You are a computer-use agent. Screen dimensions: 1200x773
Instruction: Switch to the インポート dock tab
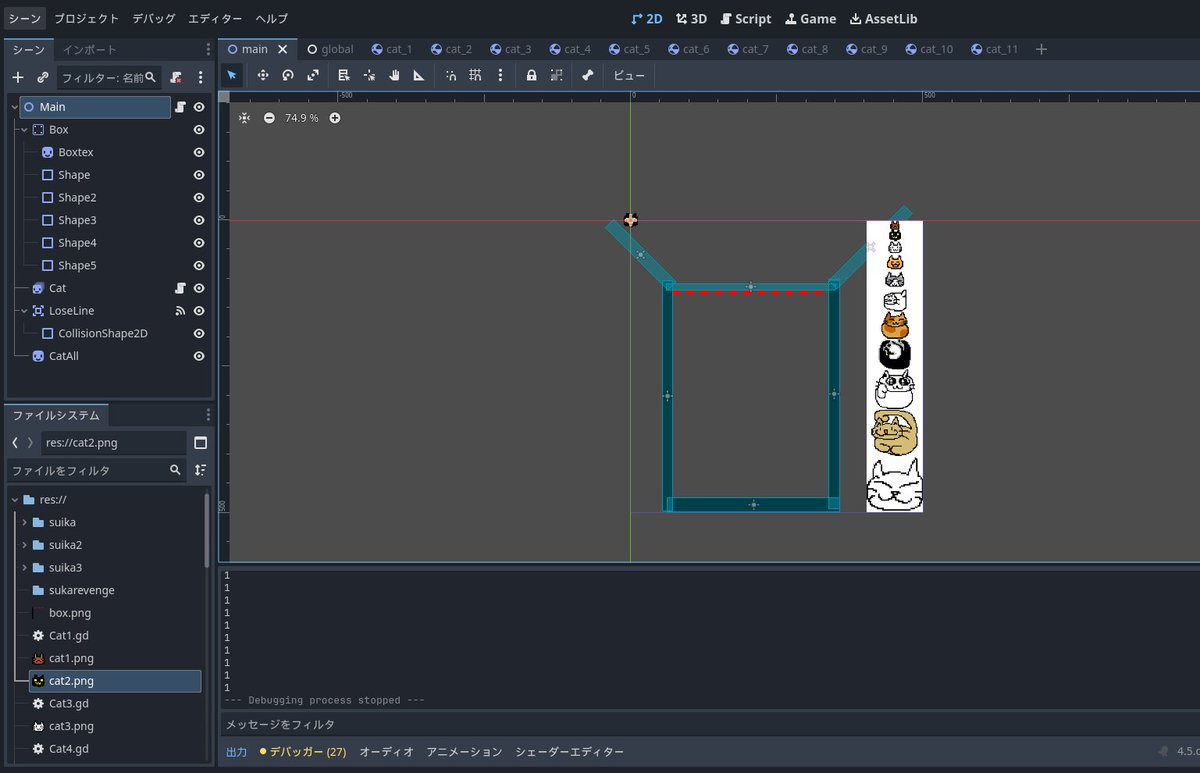point(89,49)
